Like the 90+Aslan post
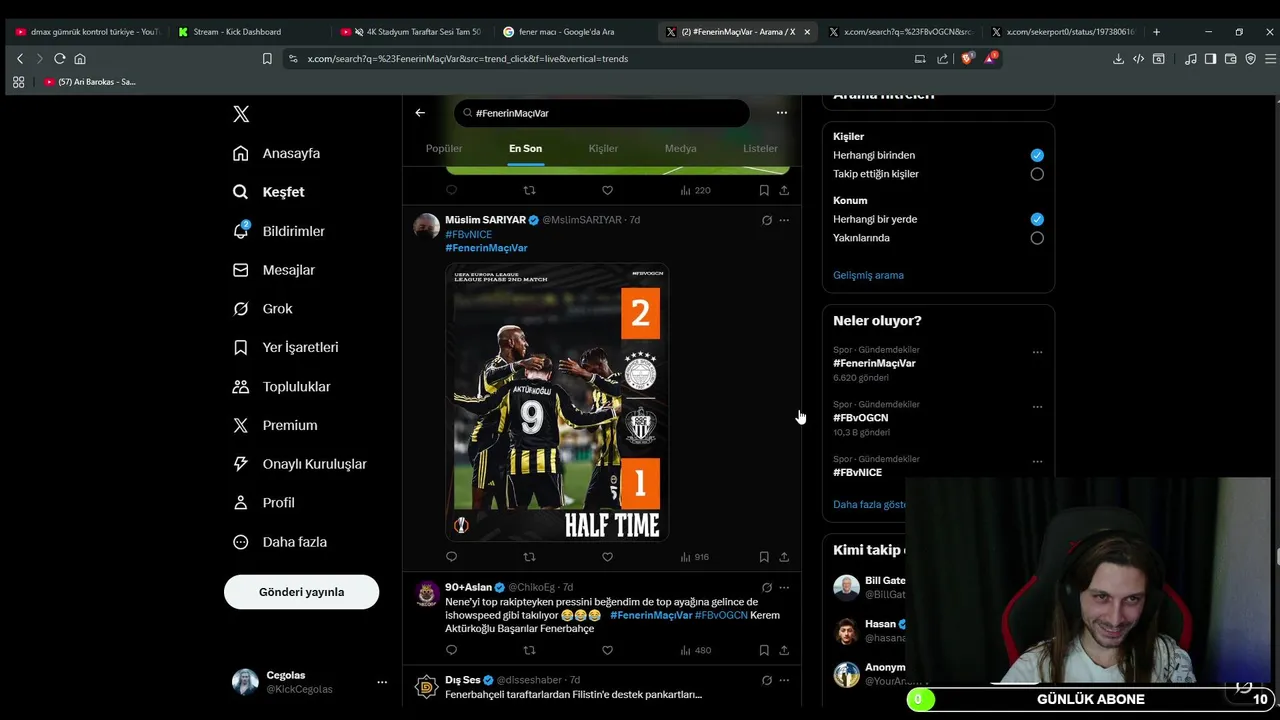Image resolution: width=1280 pixels, height=720 pixels. pyautogui.click(x=607, y=650)
